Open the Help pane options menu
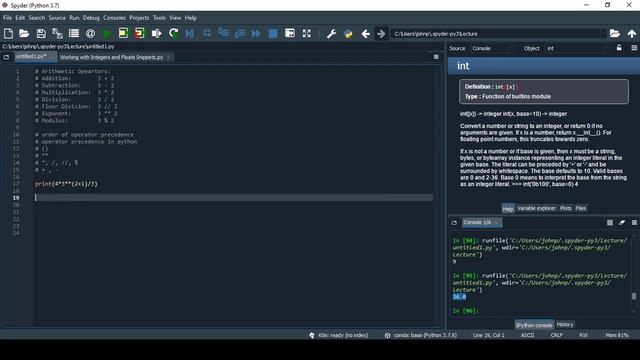Viewport: 640px width, 360px height. [634, 48]
